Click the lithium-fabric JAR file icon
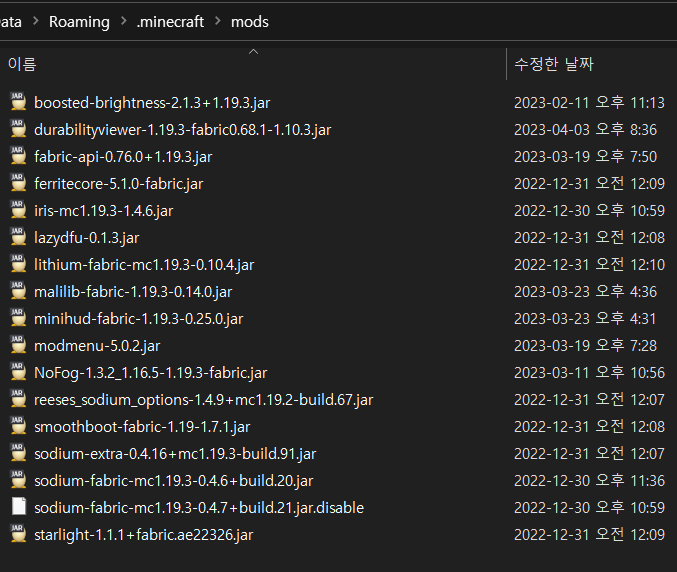Screen dimensions: 677x572 pyautogui.click(x=18, y=264)
